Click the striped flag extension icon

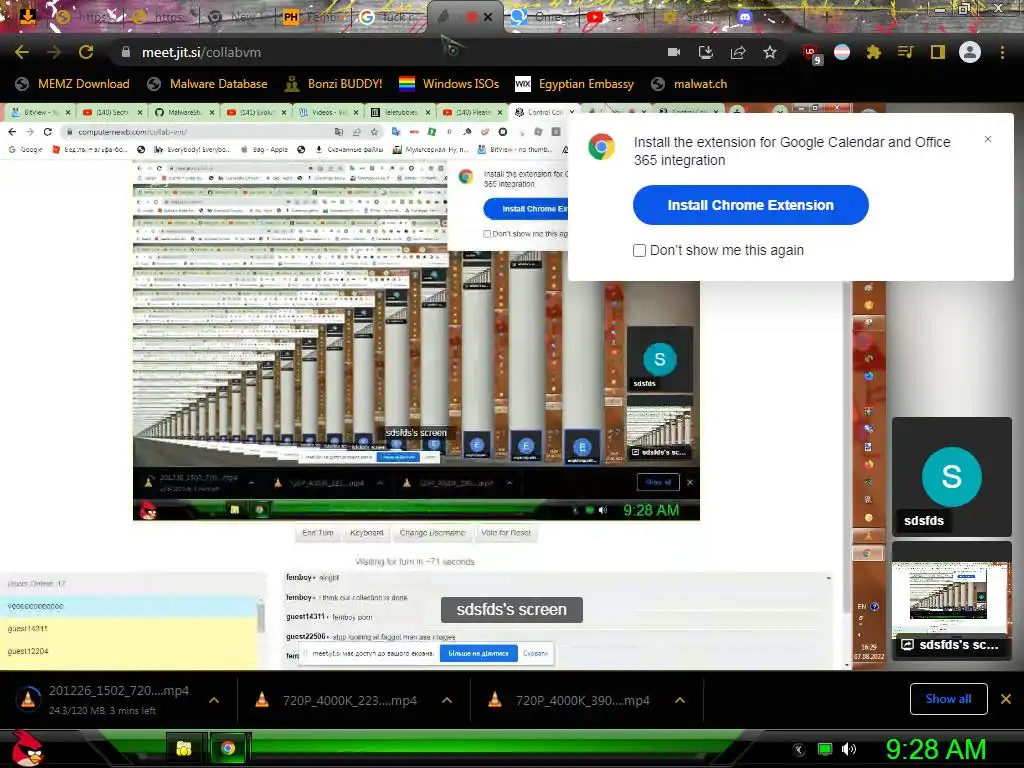tap(842, 52)
